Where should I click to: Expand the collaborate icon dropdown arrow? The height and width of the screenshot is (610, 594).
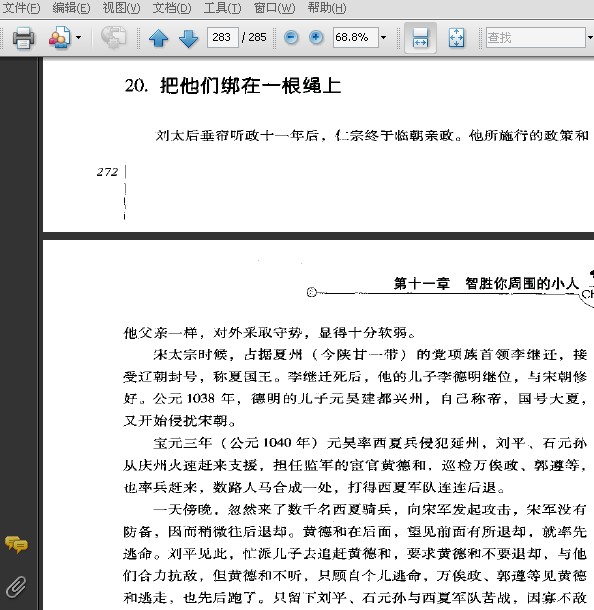tap(79, 38)
